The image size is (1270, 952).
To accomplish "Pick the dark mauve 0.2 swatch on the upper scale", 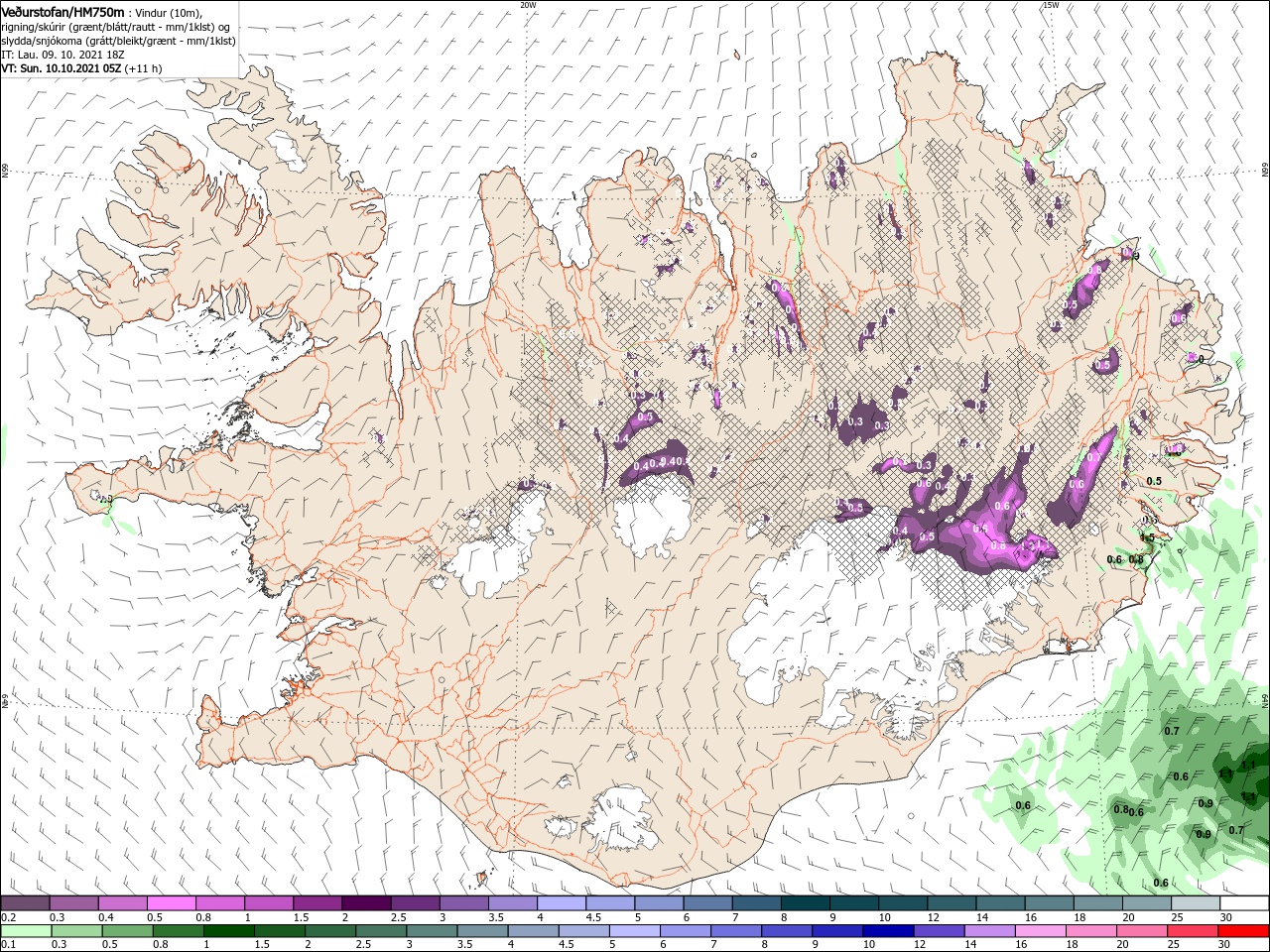I will click(25, 903).
